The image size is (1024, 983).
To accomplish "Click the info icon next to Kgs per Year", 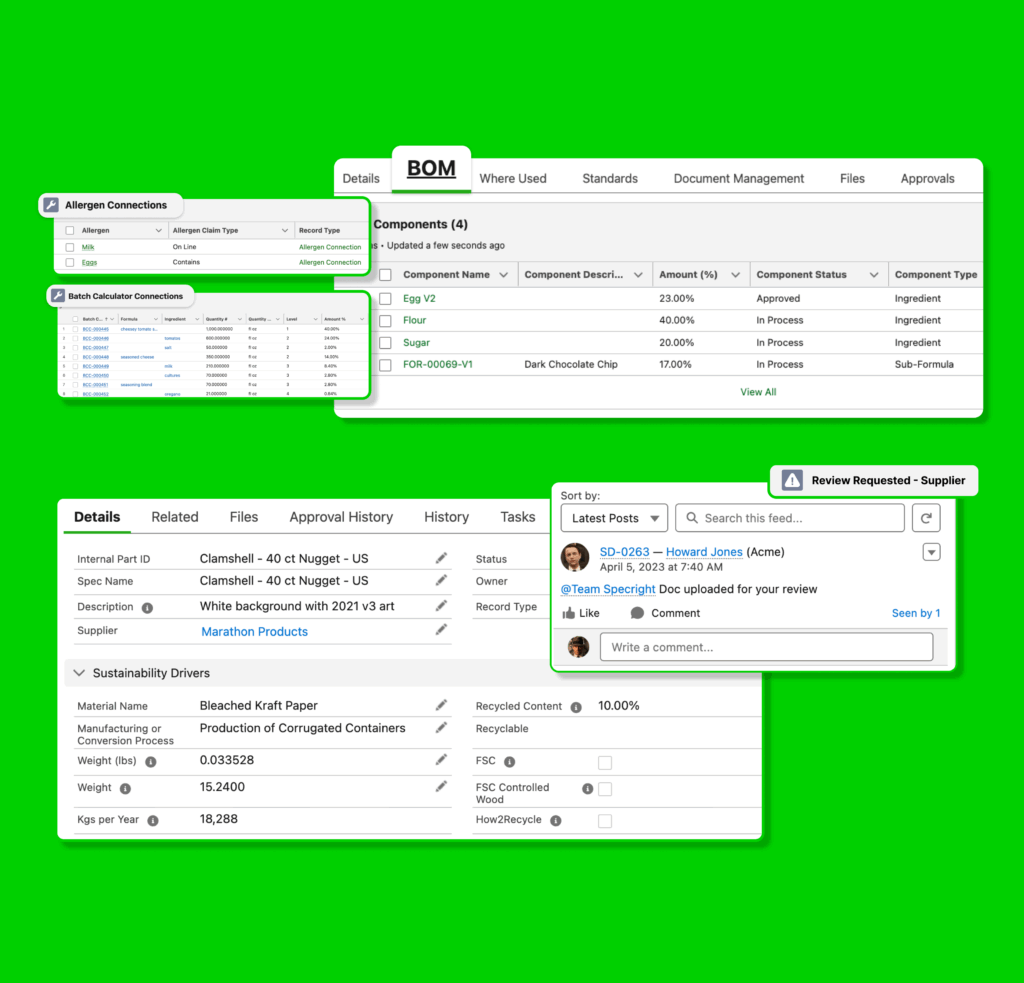I will click(153, 820).
